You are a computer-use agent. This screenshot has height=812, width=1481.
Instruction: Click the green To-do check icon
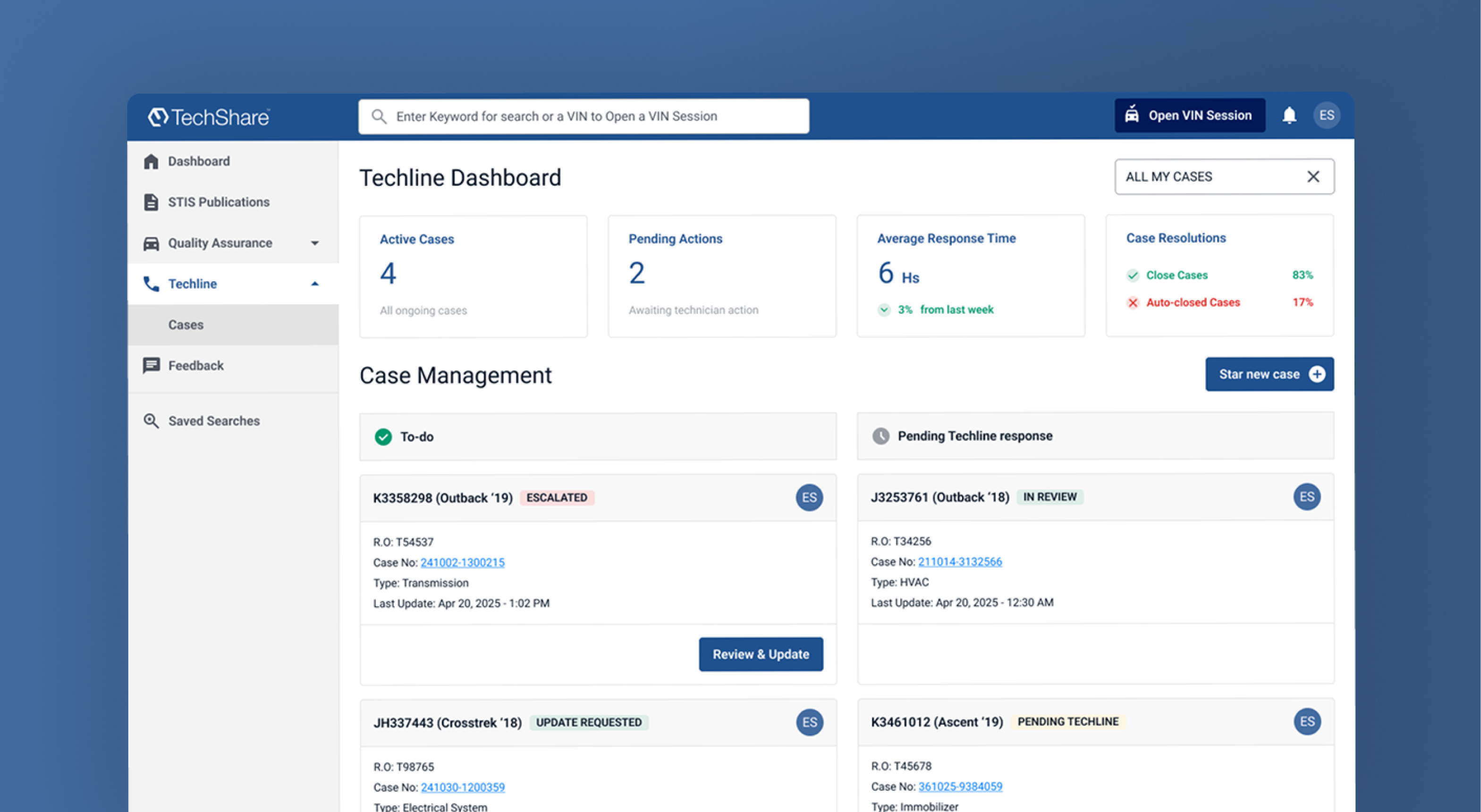[383, 437]
